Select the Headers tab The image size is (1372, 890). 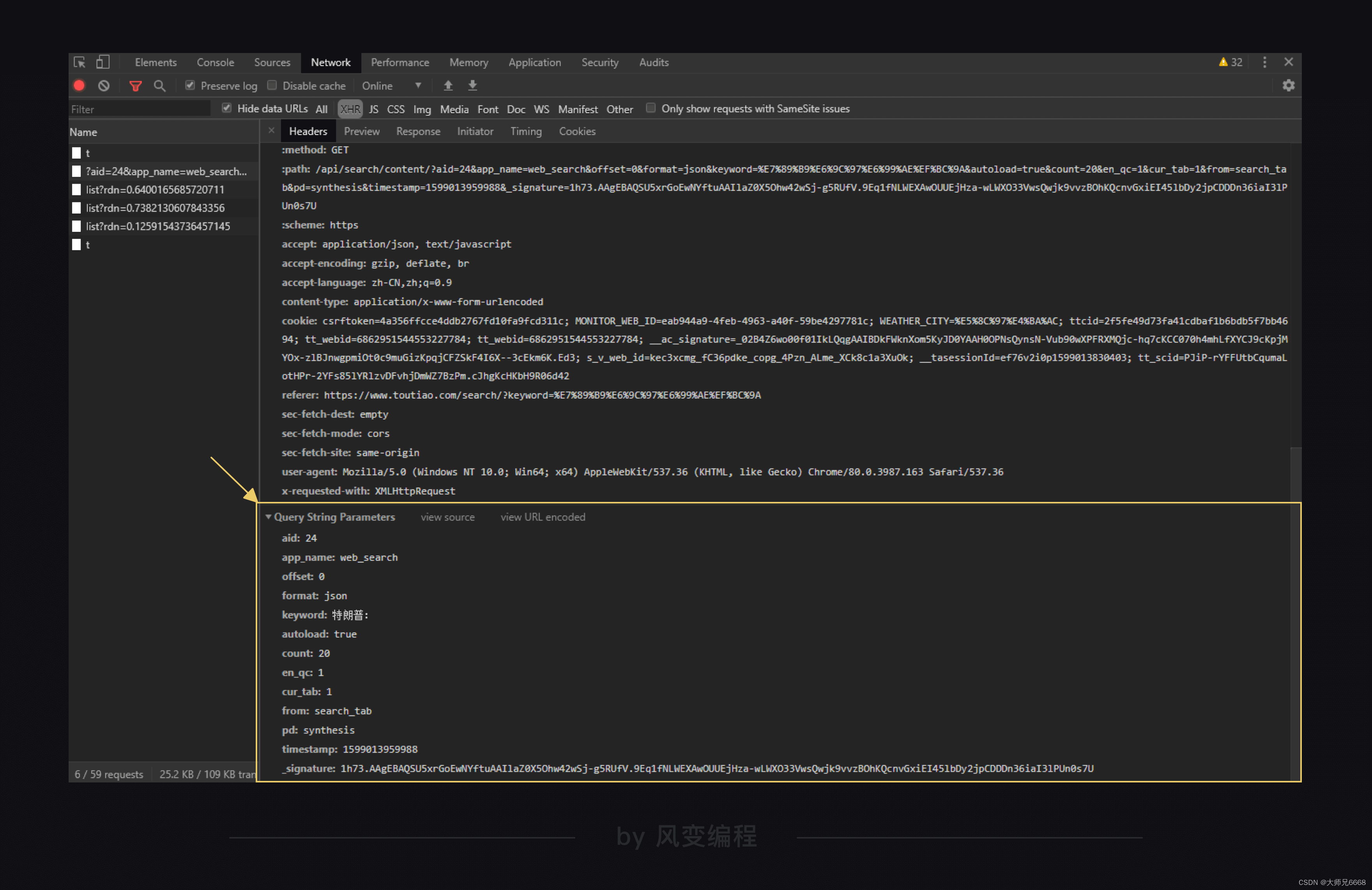coord(308,131)
